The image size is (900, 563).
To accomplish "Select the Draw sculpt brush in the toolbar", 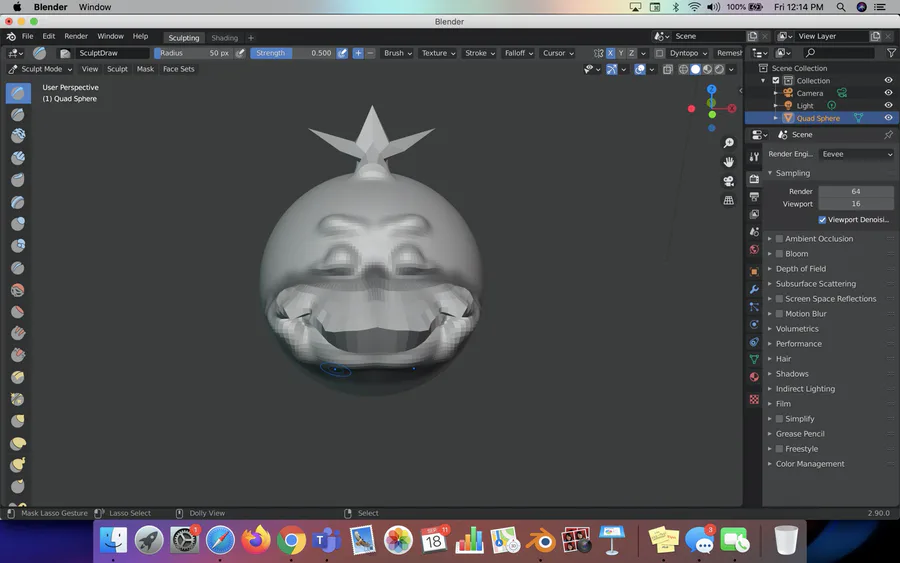I will tap(18, 93).
